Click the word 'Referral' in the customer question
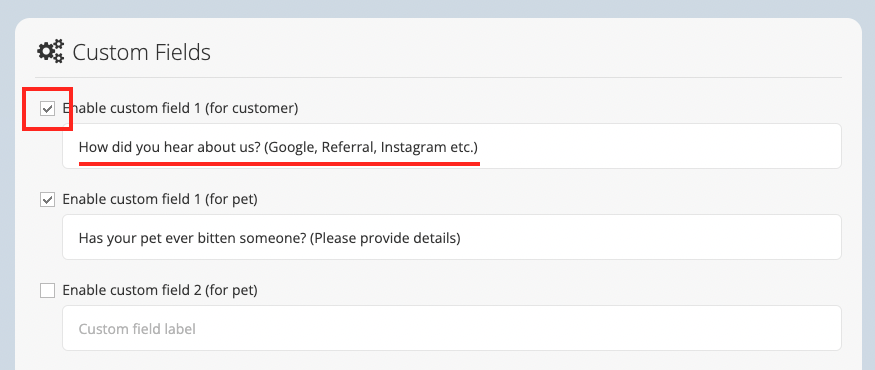Screen dimensions: 875x370 352,148
